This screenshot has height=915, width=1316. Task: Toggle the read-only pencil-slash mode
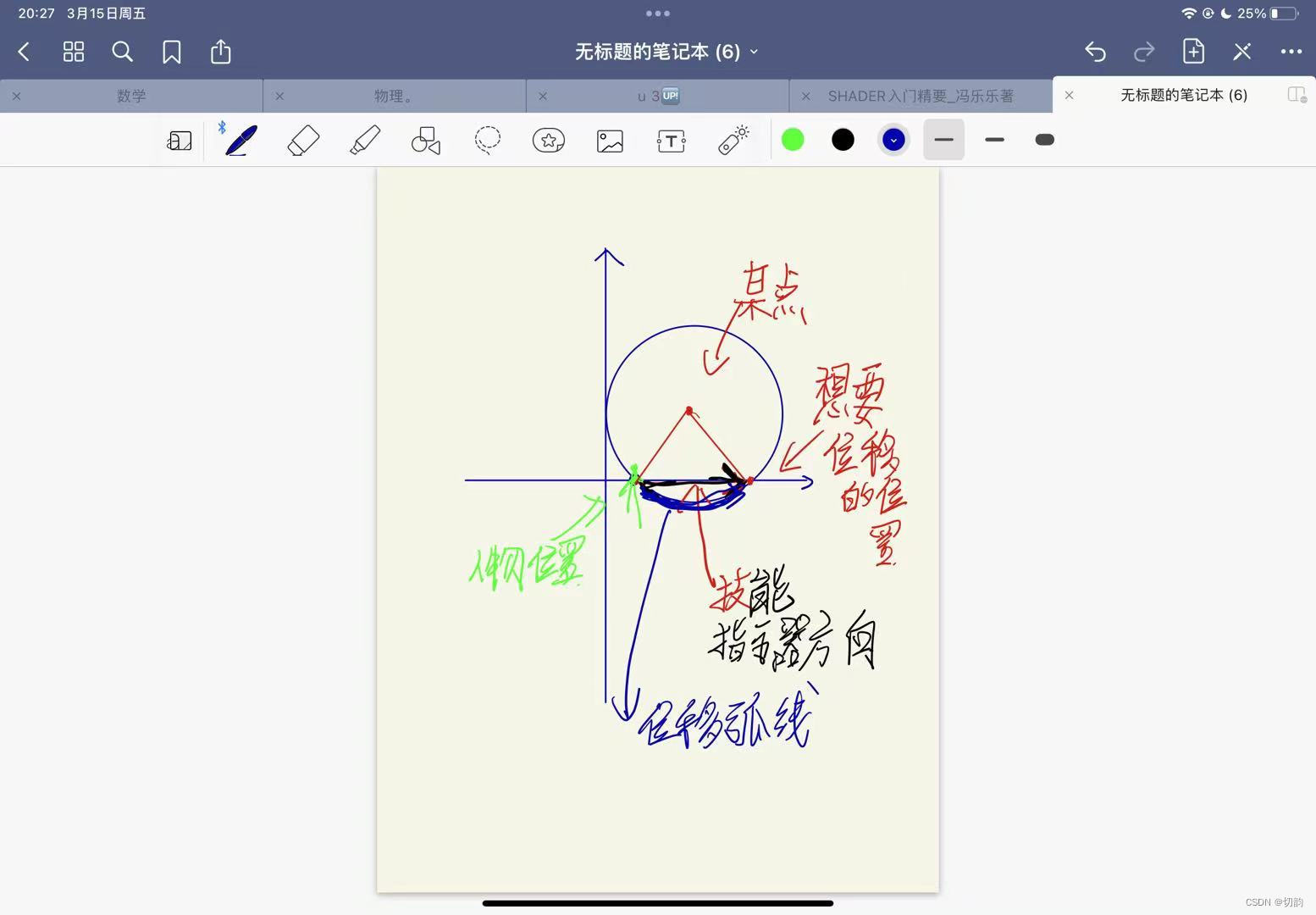(1242, 52)
